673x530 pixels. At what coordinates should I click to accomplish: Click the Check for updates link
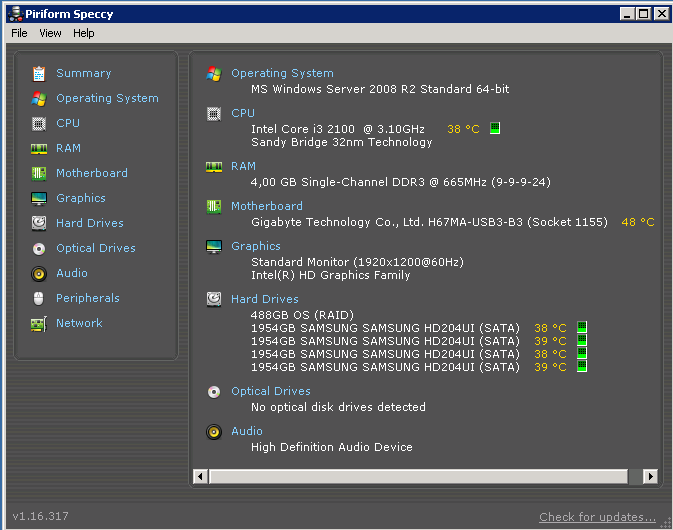point(597,517)
